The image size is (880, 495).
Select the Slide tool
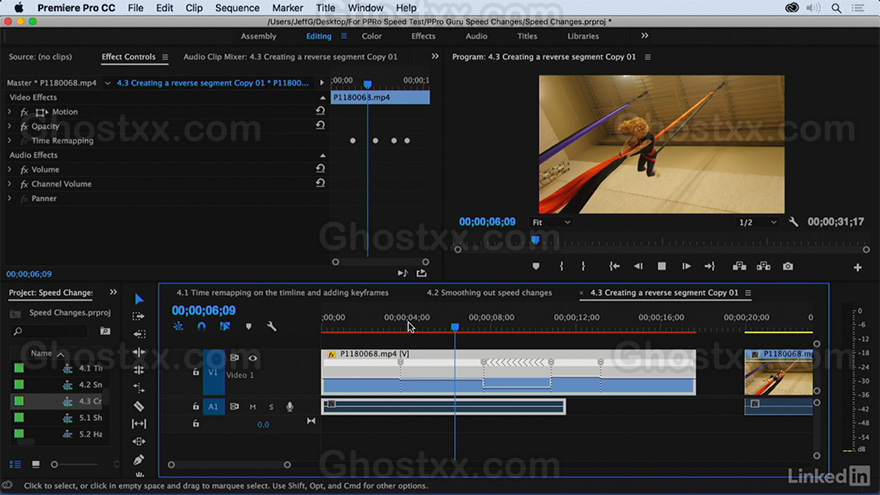(139, 442)
